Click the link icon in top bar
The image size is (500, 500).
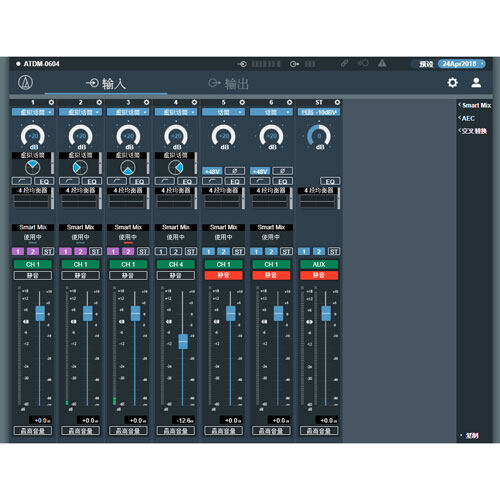coord(345,63)
